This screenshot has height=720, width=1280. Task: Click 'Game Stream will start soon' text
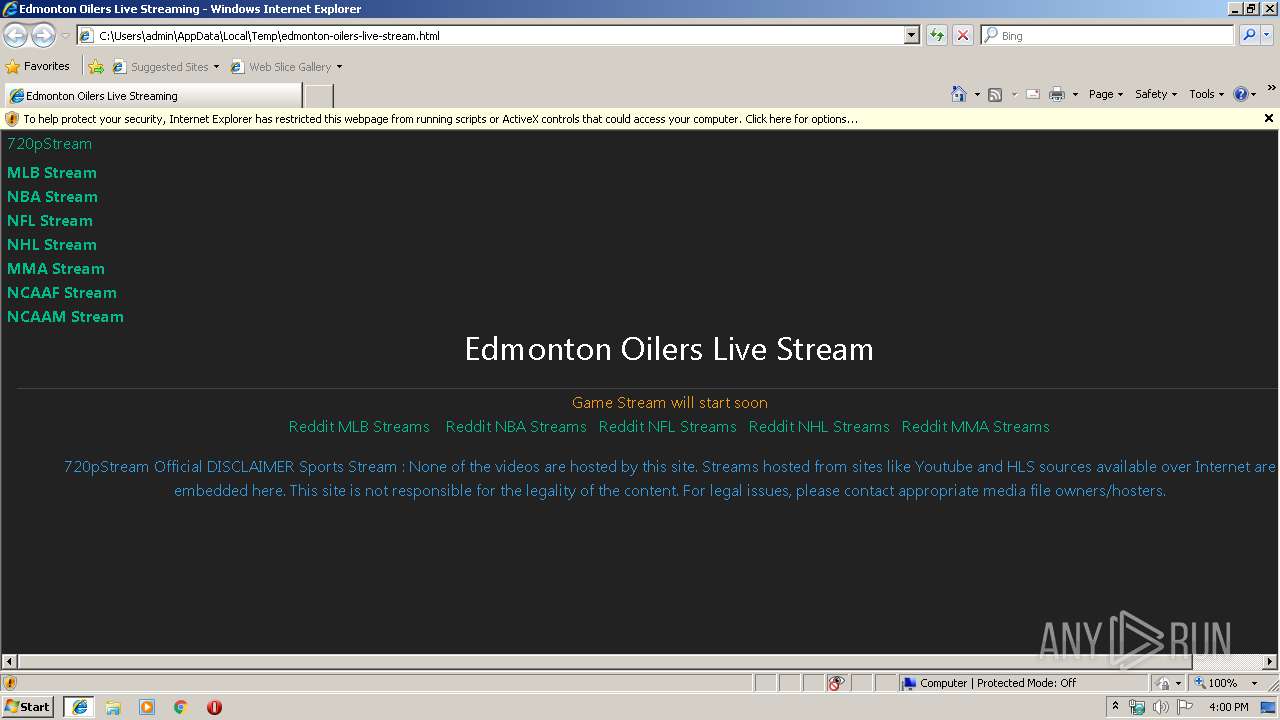point(670,403)
